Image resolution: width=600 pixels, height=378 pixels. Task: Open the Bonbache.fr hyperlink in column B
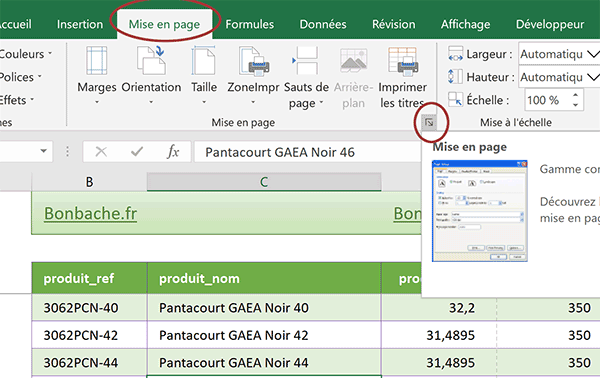pos(91,213)
